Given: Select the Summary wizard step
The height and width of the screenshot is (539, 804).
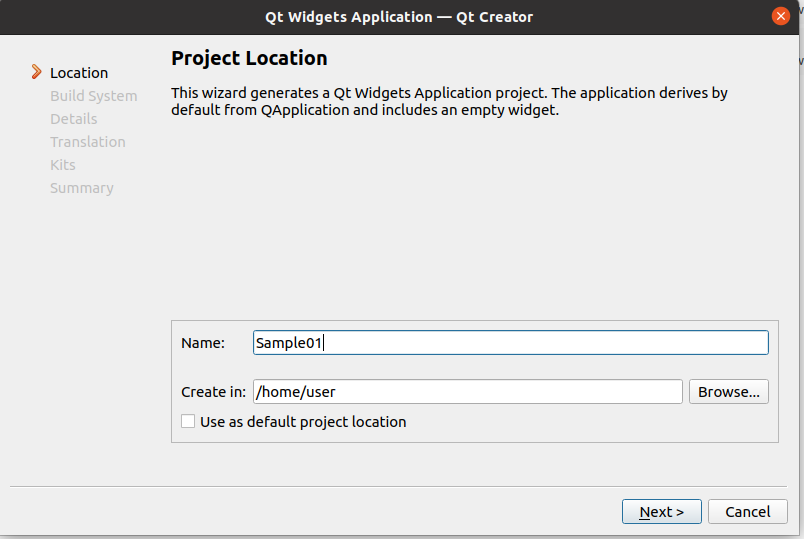Looking at the screenshot, I should tap(82, 188).
